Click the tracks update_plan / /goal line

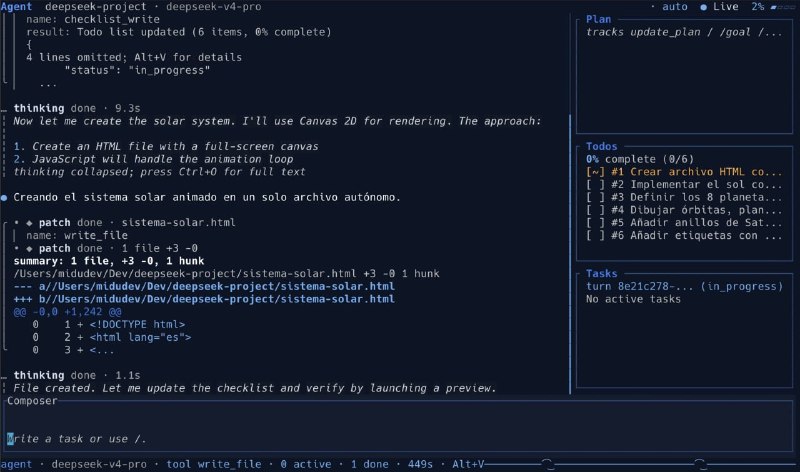(684, 32)
